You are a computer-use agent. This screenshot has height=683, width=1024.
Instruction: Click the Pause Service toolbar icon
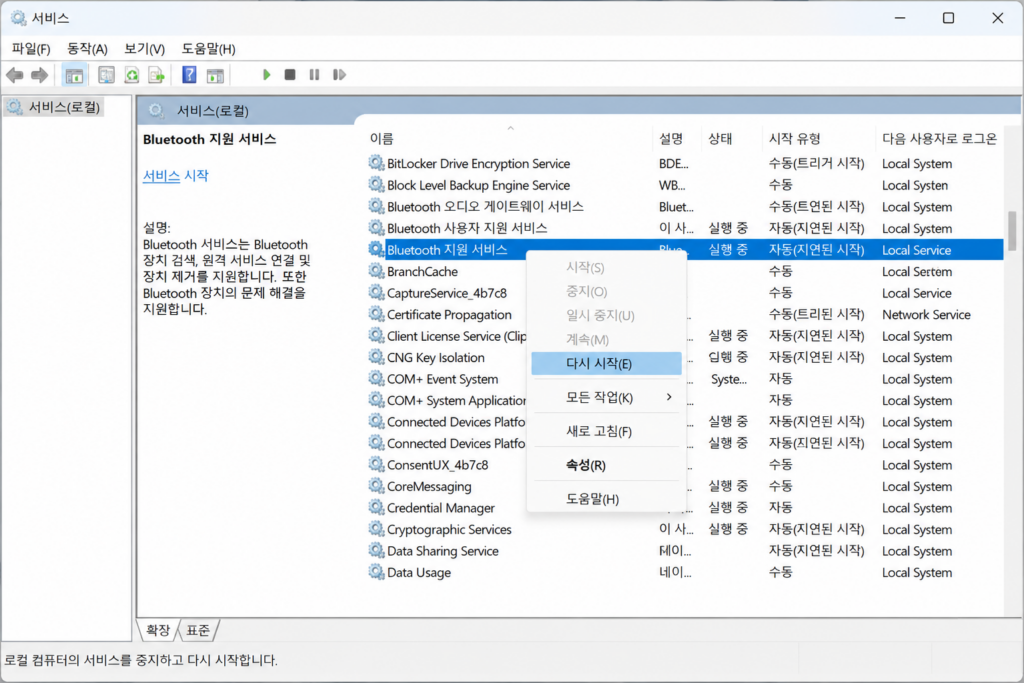(x=314, y=75)
